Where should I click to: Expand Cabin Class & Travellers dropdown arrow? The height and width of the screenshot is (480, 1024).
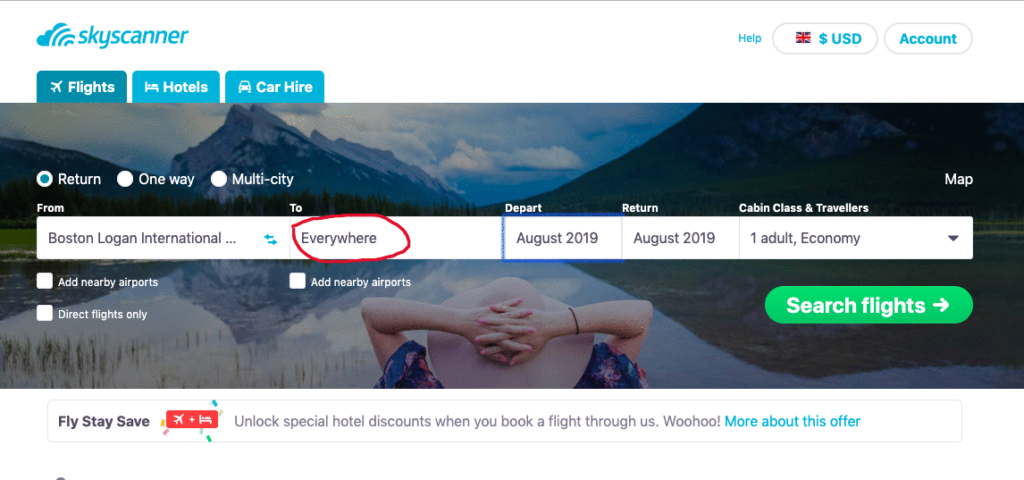pos(953,239)
